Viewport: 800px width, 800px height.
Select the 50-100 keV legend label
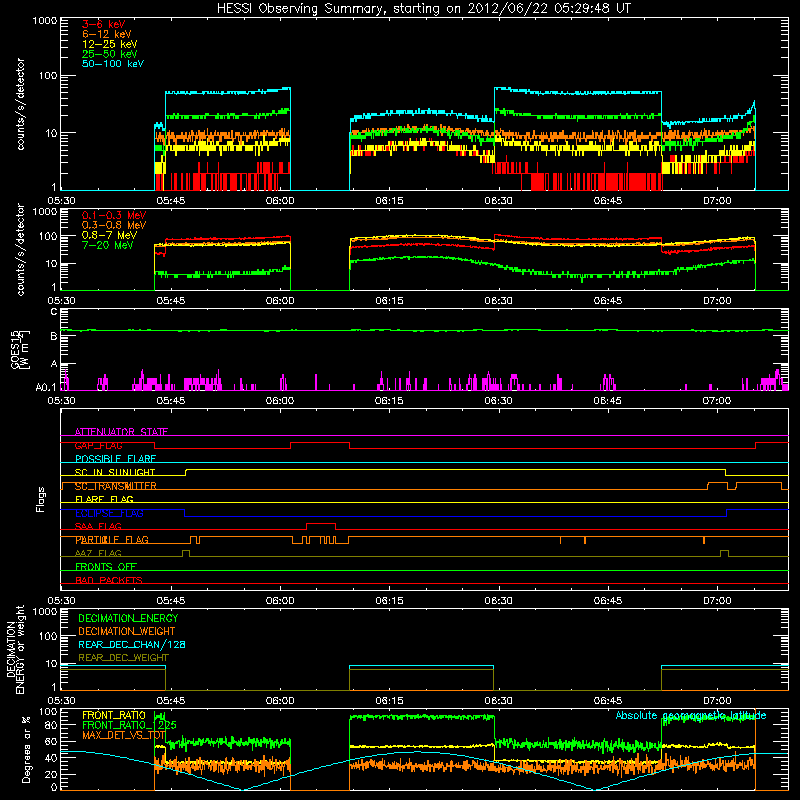tap(113, 64)
